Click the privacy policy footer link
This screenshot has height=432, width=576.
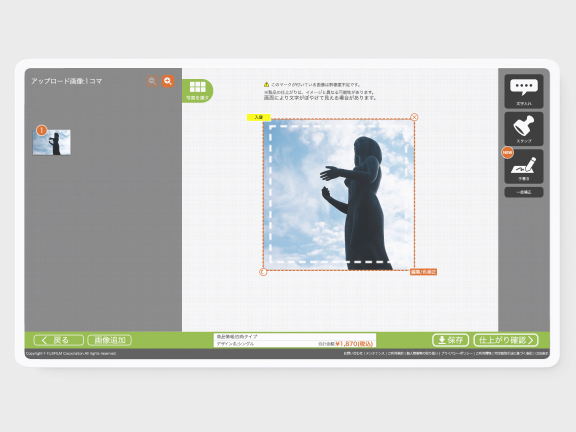click(x=457, y=353)
